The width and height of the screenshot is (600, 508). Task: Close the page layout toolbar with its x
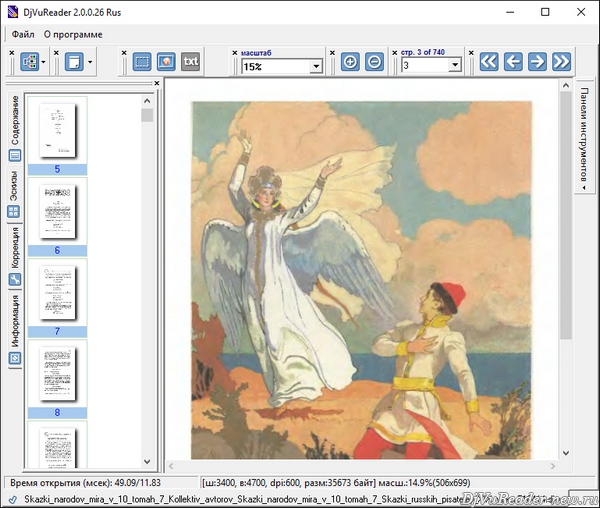(57, 53)
